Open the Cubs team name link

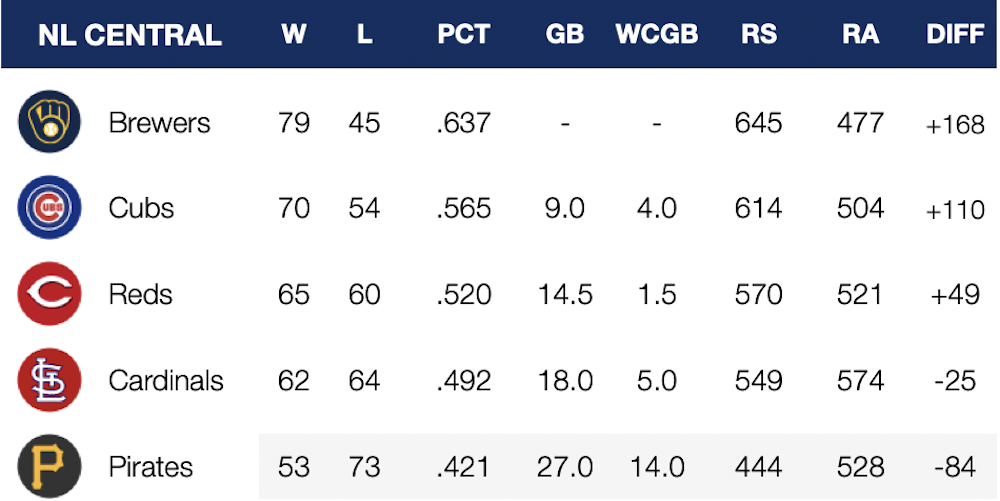141,209
